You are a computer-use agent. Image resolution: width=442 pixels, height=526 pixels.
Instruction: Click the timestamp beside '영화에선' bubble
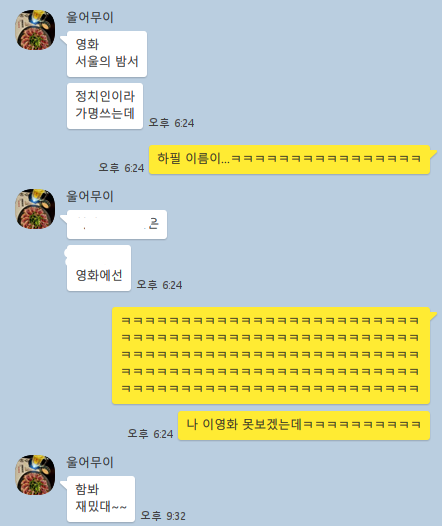[159, 285]
